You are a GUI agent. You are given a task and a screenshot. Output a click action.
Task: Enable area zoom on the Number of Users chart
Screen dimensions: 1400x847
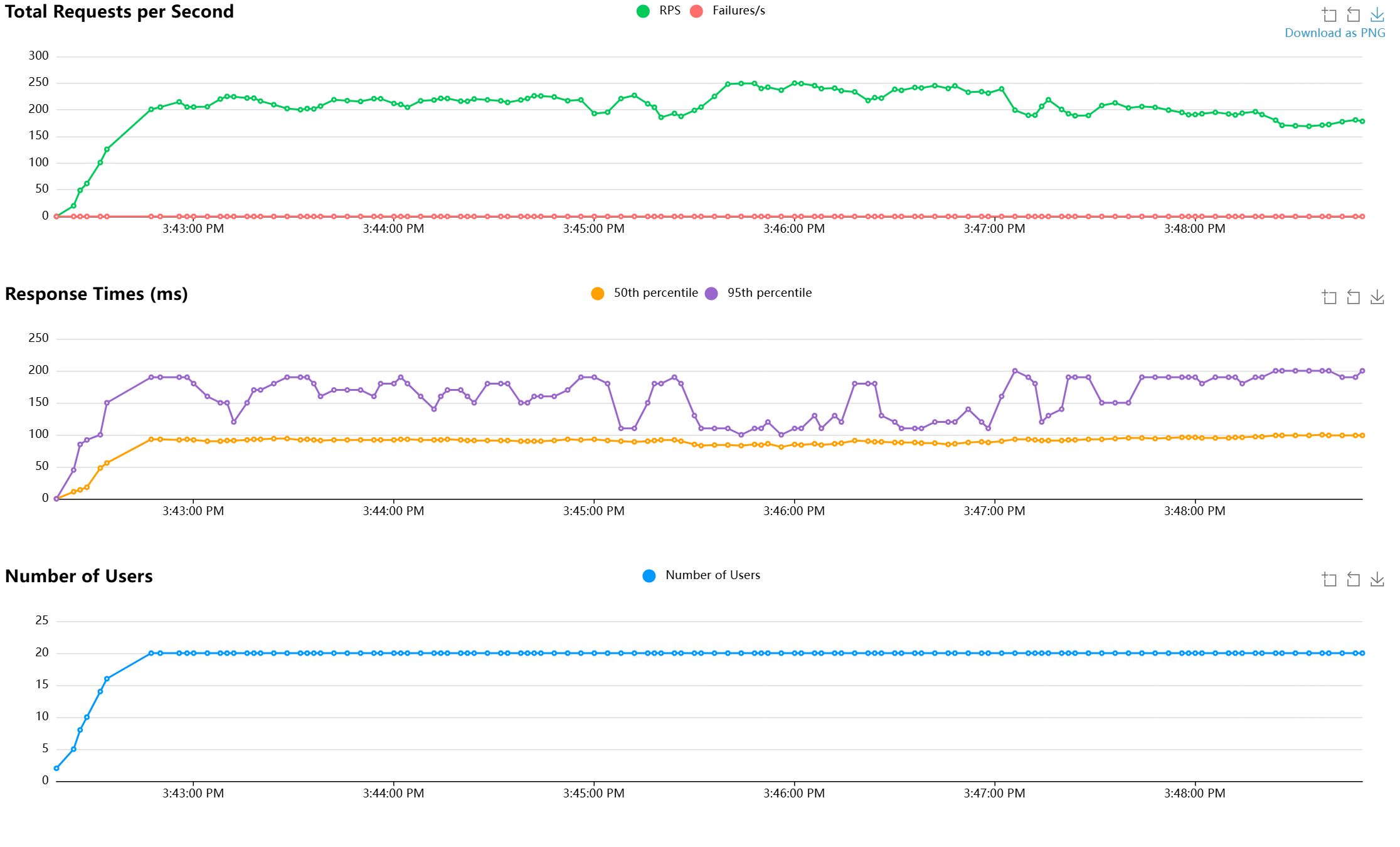pos(1329,579)
